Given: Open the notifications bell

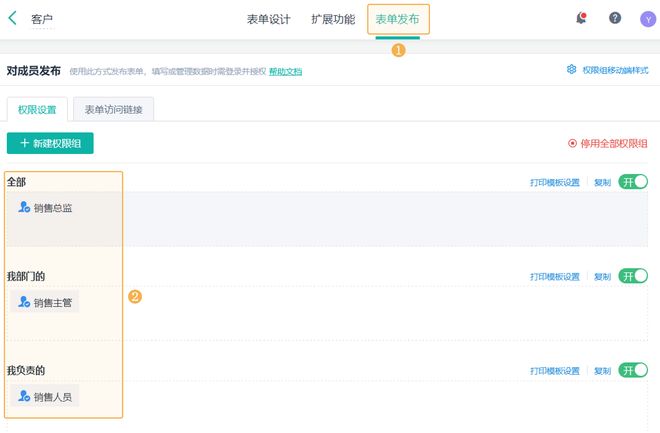Looking at the screenshot, I should [581, 18].
